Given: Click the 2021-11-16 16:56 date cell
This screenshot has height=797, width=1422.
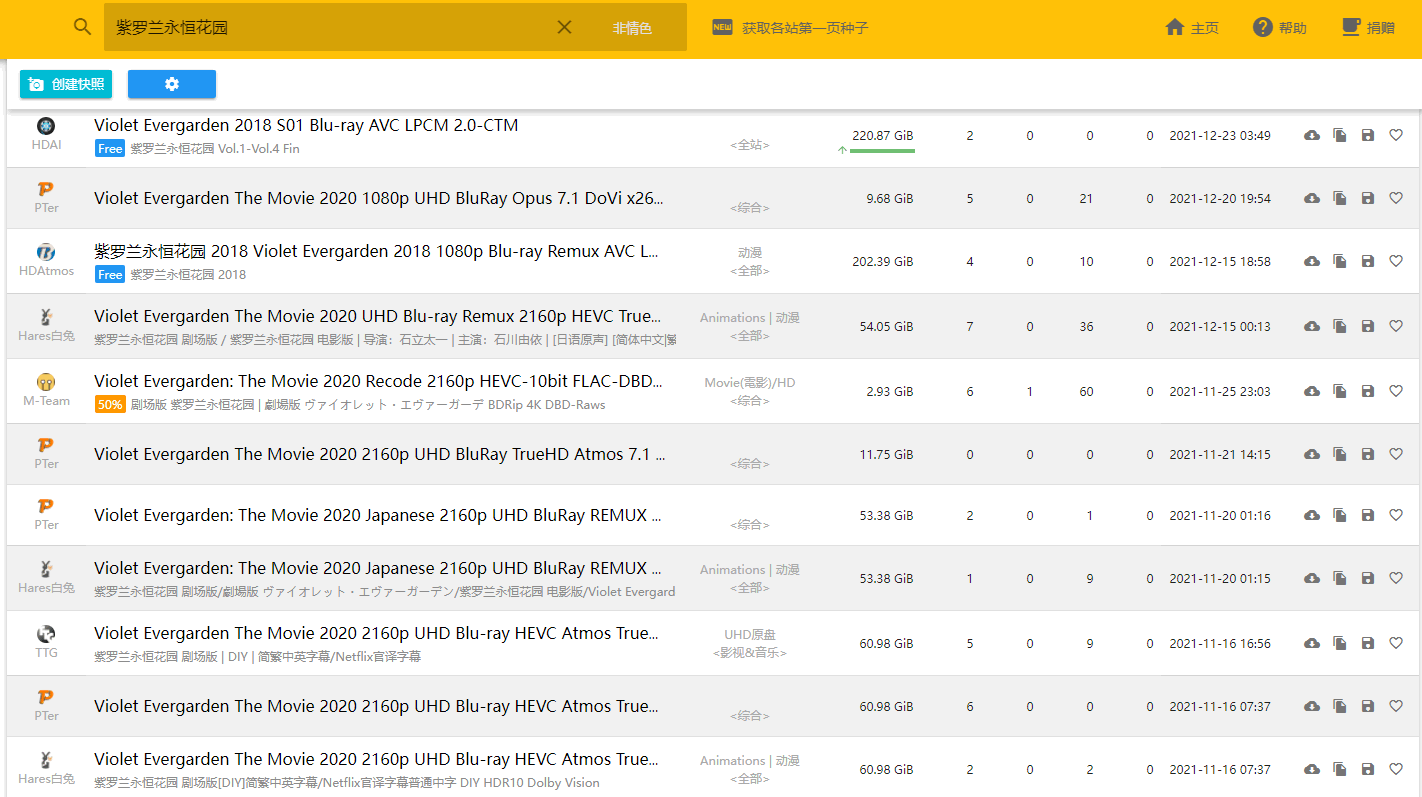Looking at the screenshot, I should click(1220, 643).
